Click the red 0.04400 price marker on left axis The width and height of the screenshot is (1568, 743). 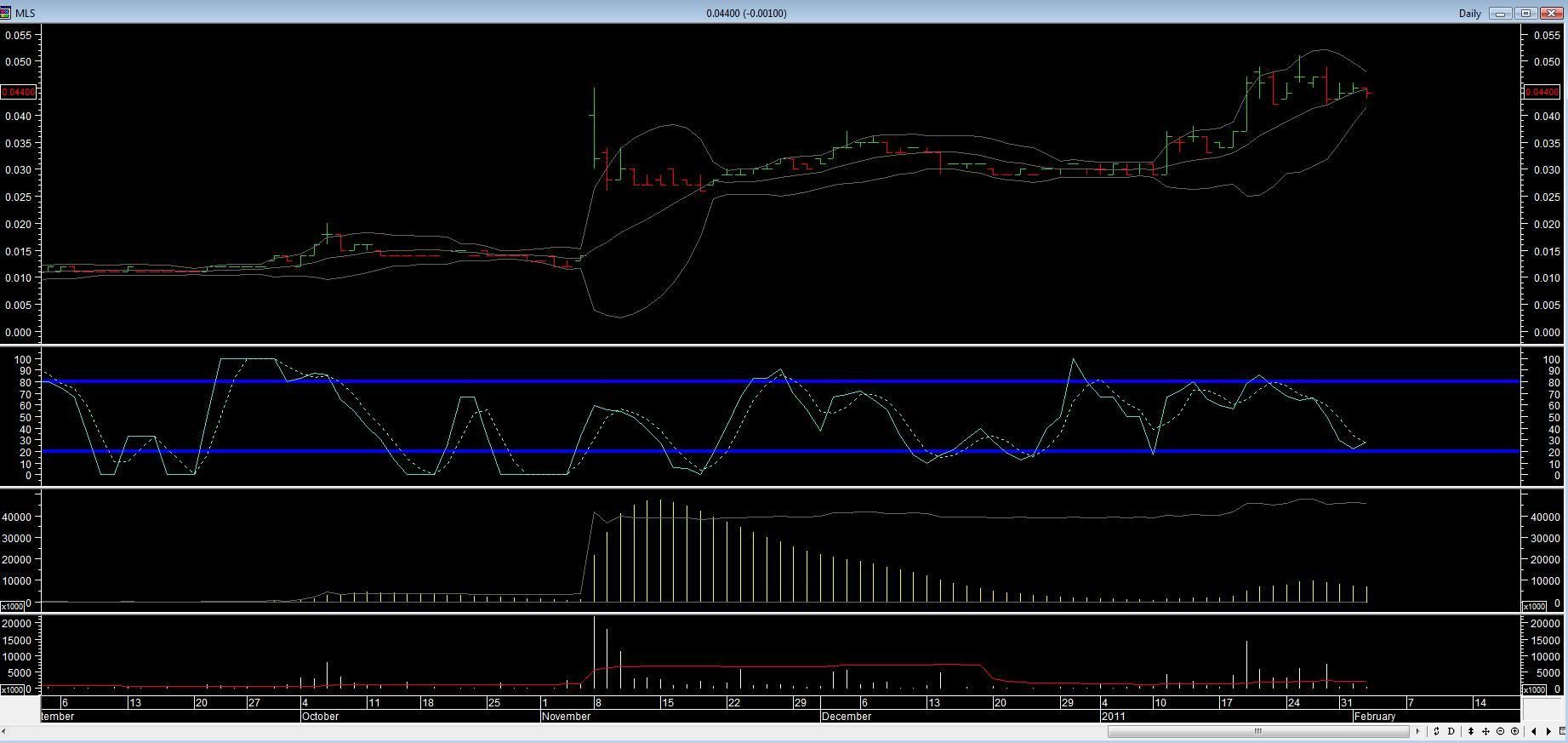click(x=19, y=92)
